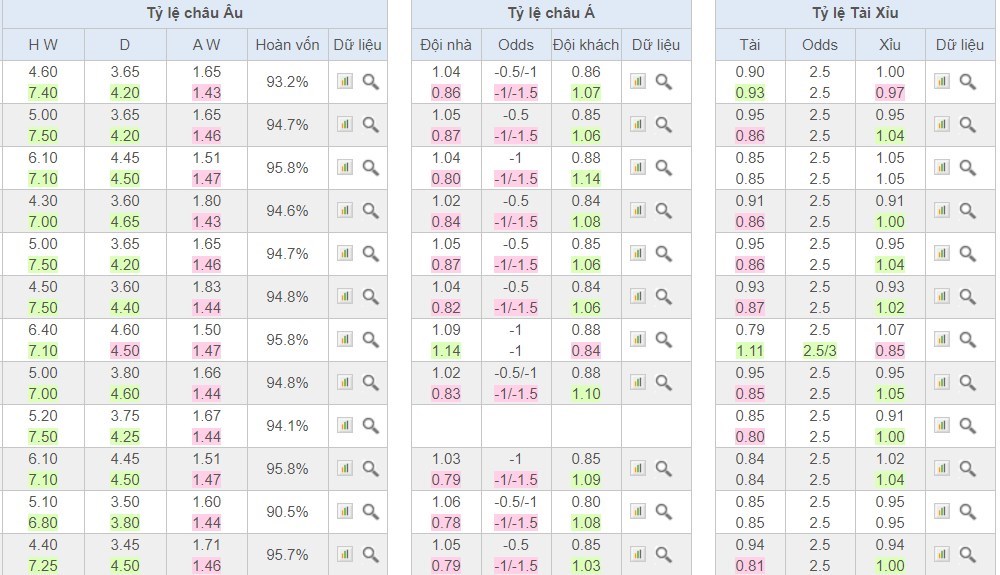Viewport: 1000px width, 575px height.
Task: Click the 'H W' column header
Action: click(42, 45)
